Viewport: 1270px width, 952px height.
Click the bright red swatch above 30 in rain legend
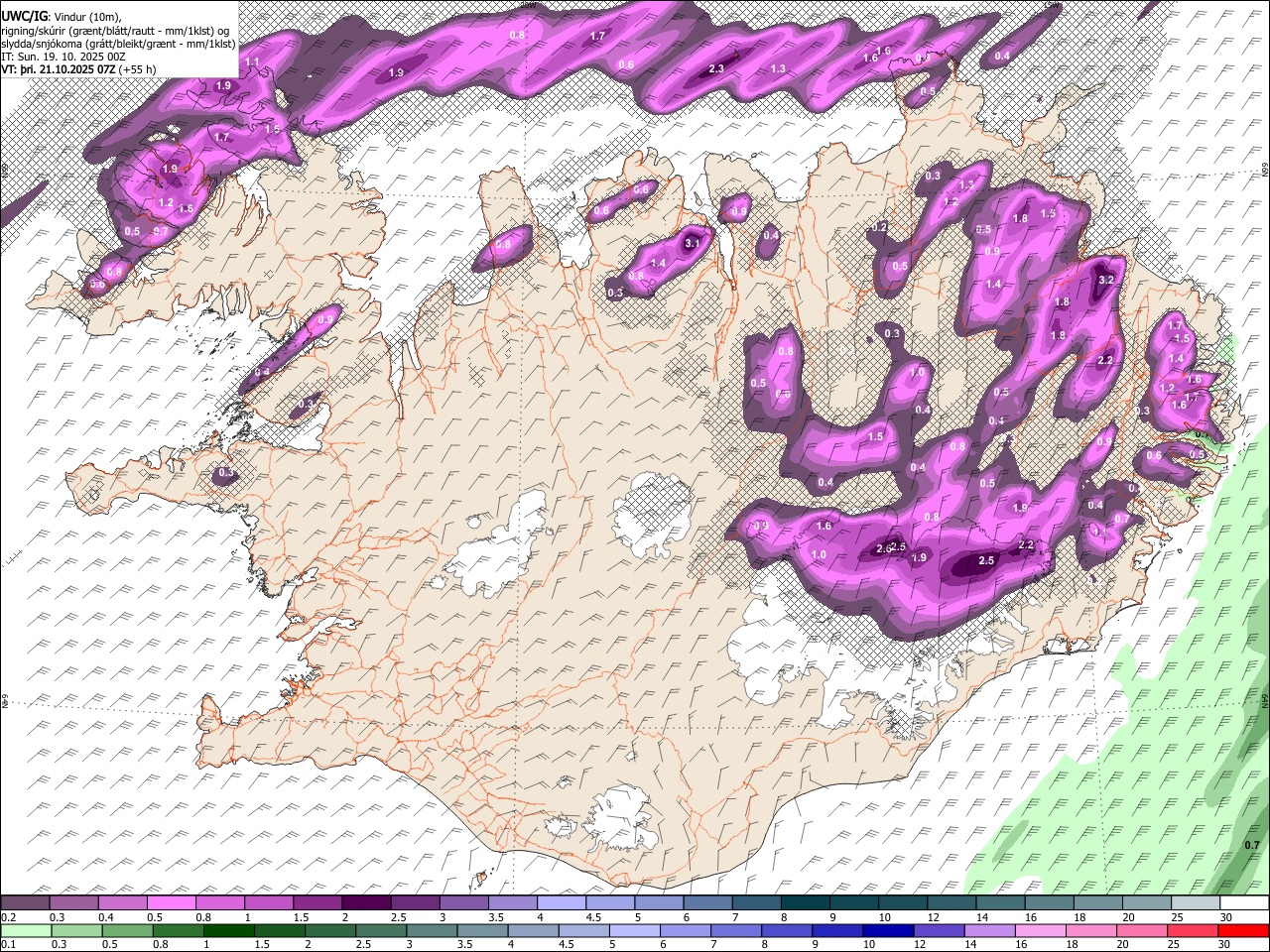click(x=1242, y=931)
